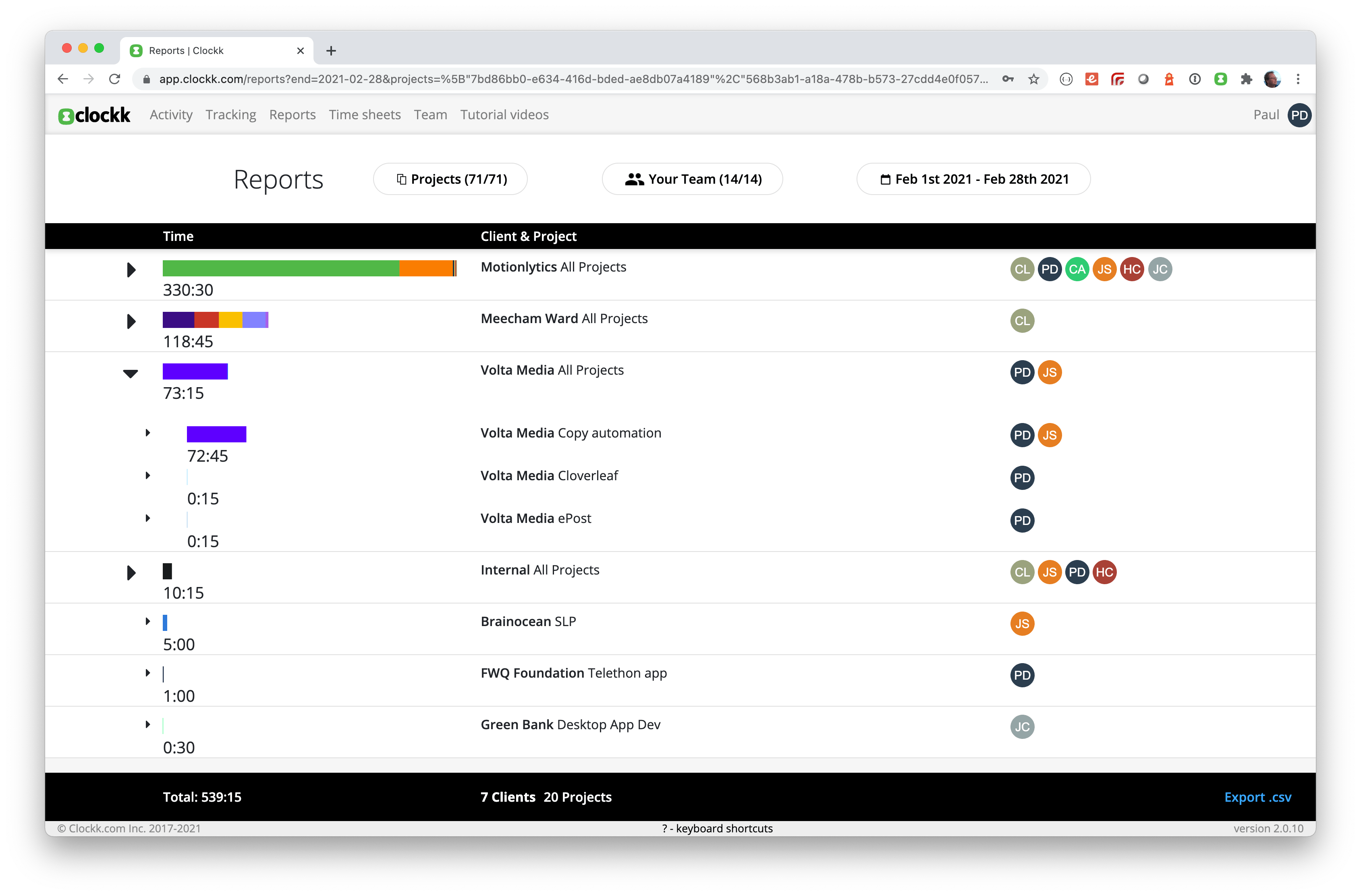Screen dimensions: 1361x896
Task: Open the Your Team (14/14) filter
Action: coord(693,179)
